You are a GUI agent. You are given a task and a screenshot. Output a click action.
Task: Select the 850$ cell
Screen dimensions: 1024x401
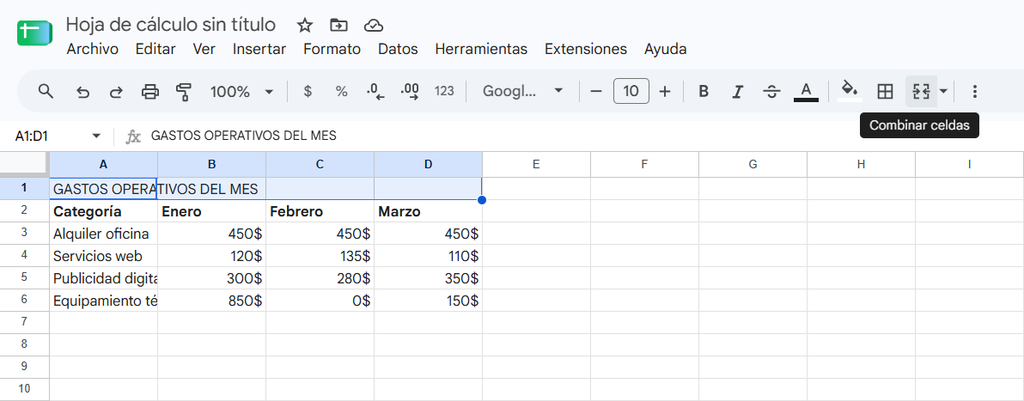point(212,300)
